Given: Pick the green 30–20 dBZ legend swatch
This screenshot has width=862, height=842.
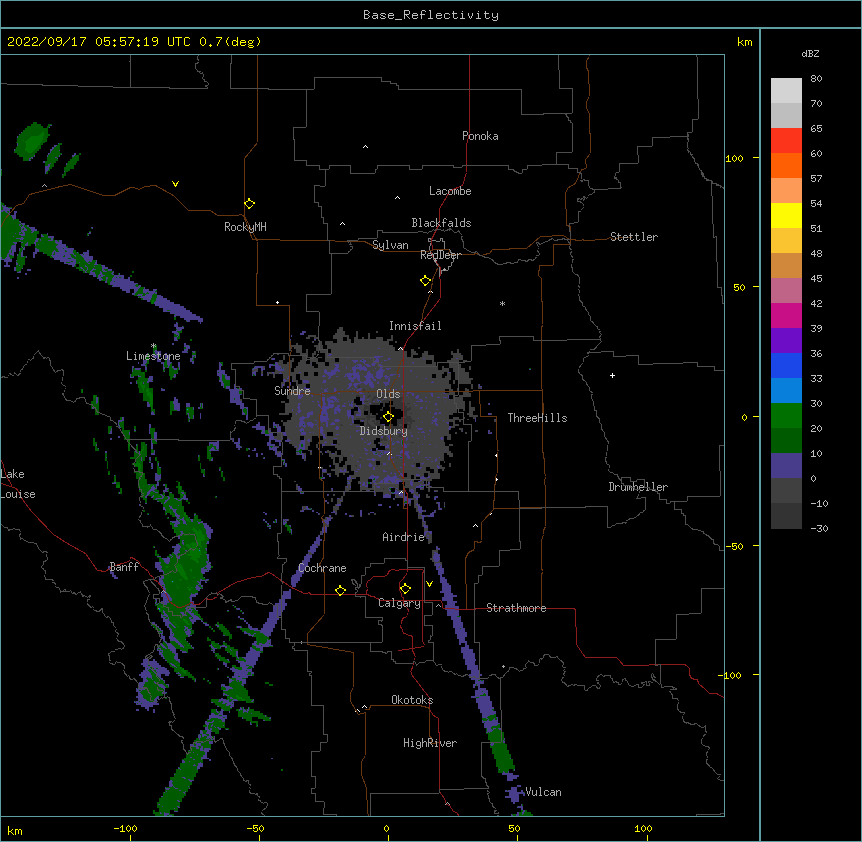Looking at the screenshot, I should pyautogui.click(x=786, y=416).
